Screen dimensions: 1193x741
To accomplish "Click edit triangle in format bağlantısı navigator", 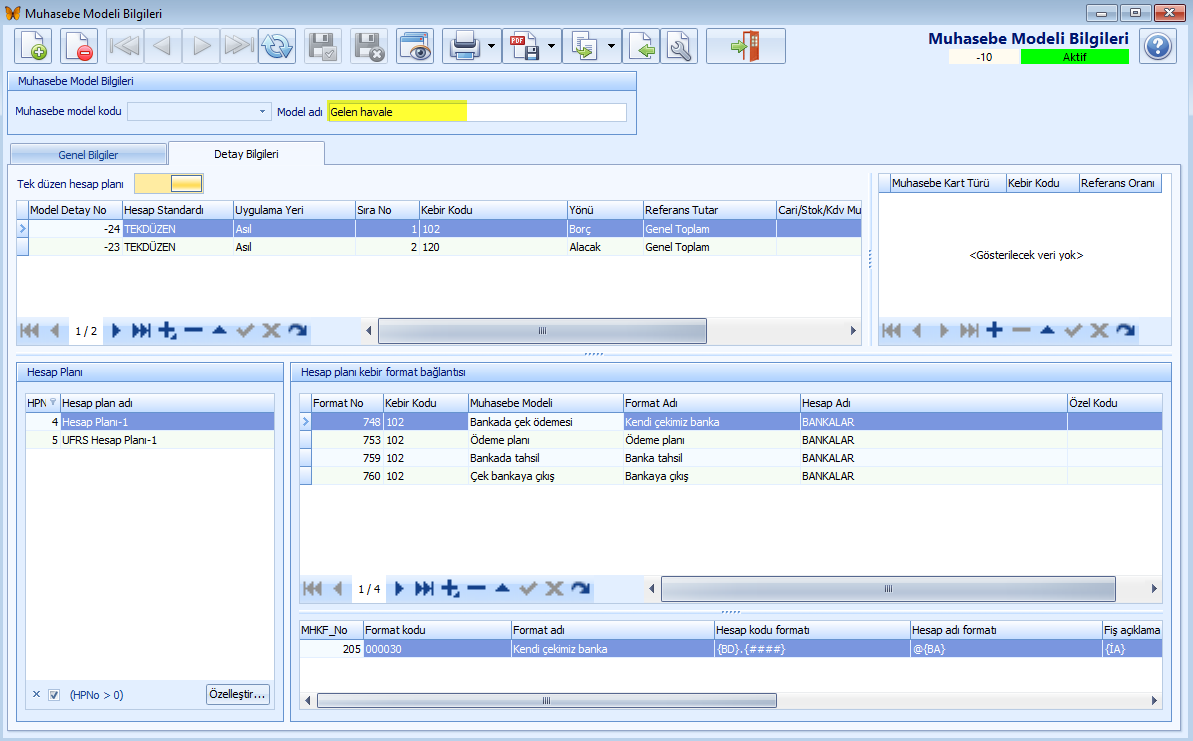I will tap(502, 588).
